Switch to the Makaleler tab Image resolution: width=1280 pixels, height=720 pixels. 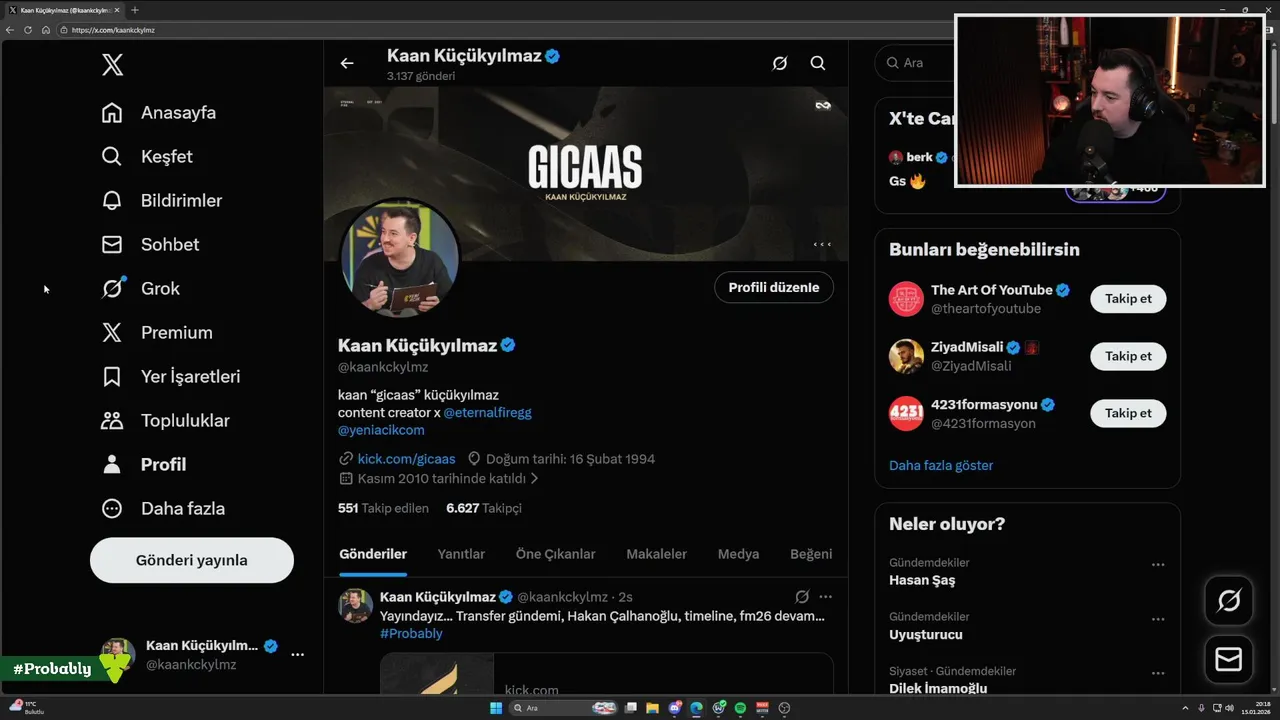656,554
